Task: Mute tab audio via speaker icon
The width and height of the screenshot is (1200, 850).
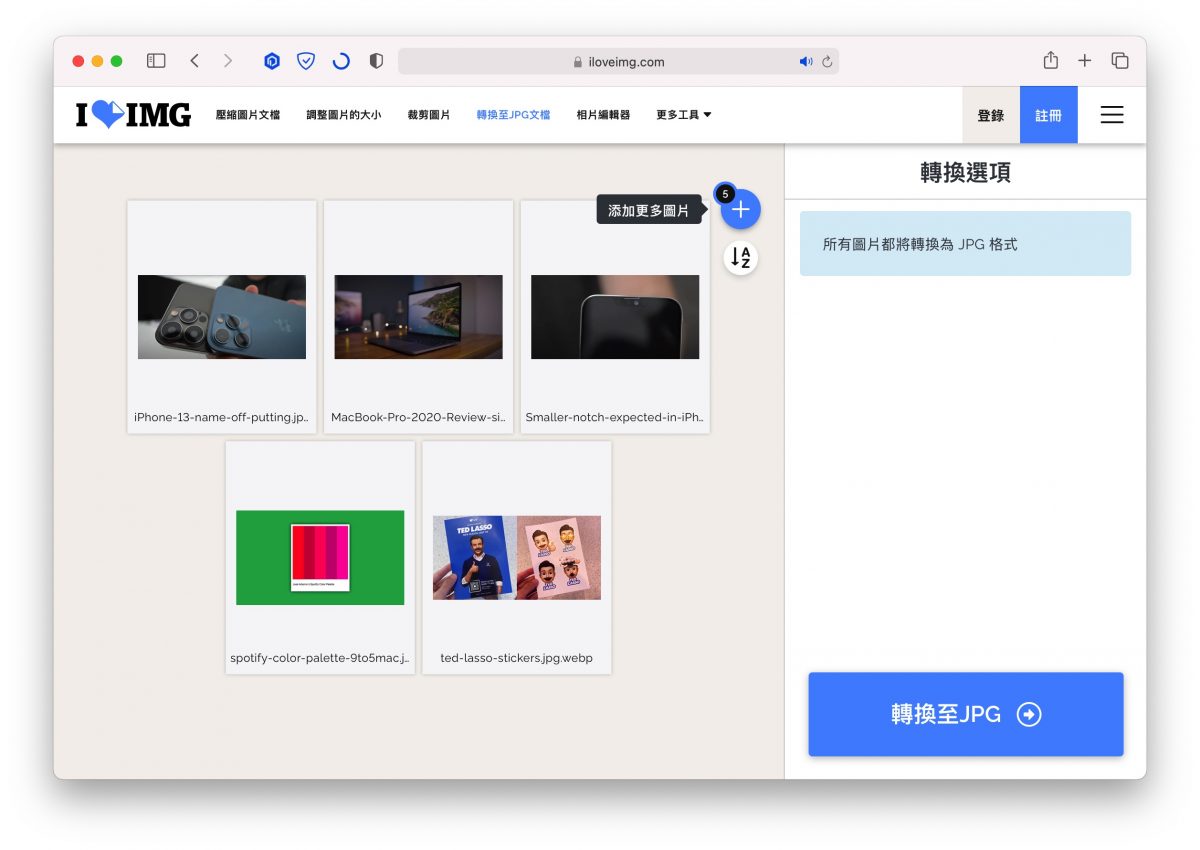Action: (x=806, y=62)
